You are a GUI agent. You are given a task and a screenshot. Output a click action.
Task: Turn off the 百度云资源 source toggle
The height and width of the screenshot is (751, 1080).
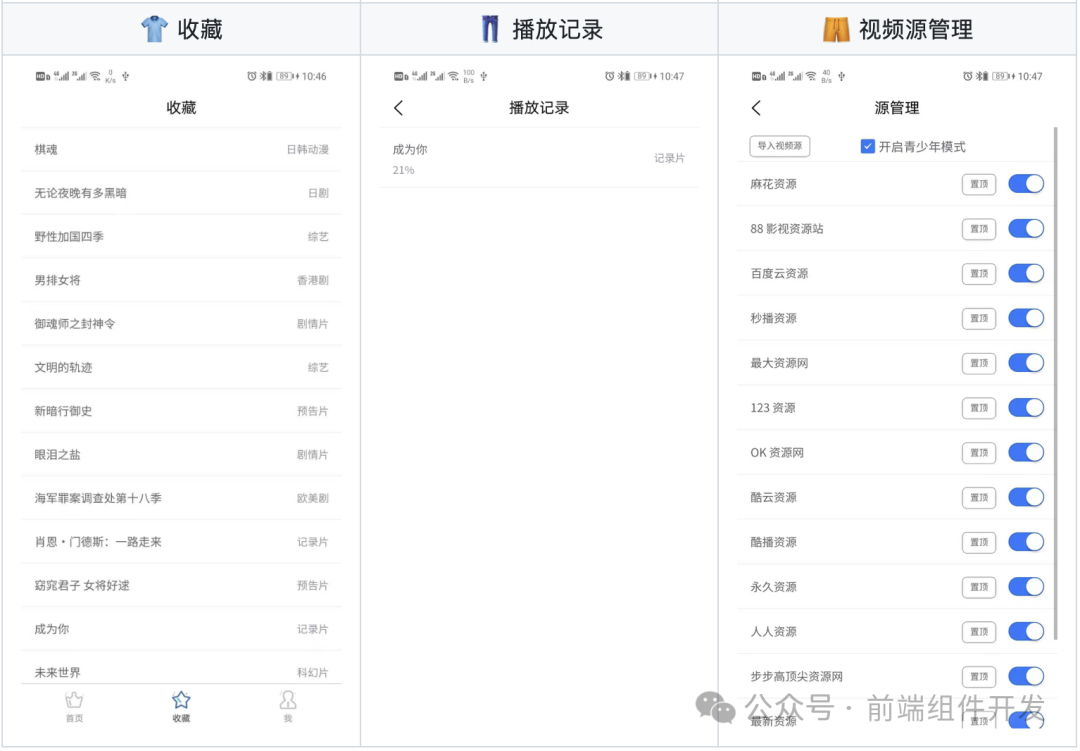1026,273
